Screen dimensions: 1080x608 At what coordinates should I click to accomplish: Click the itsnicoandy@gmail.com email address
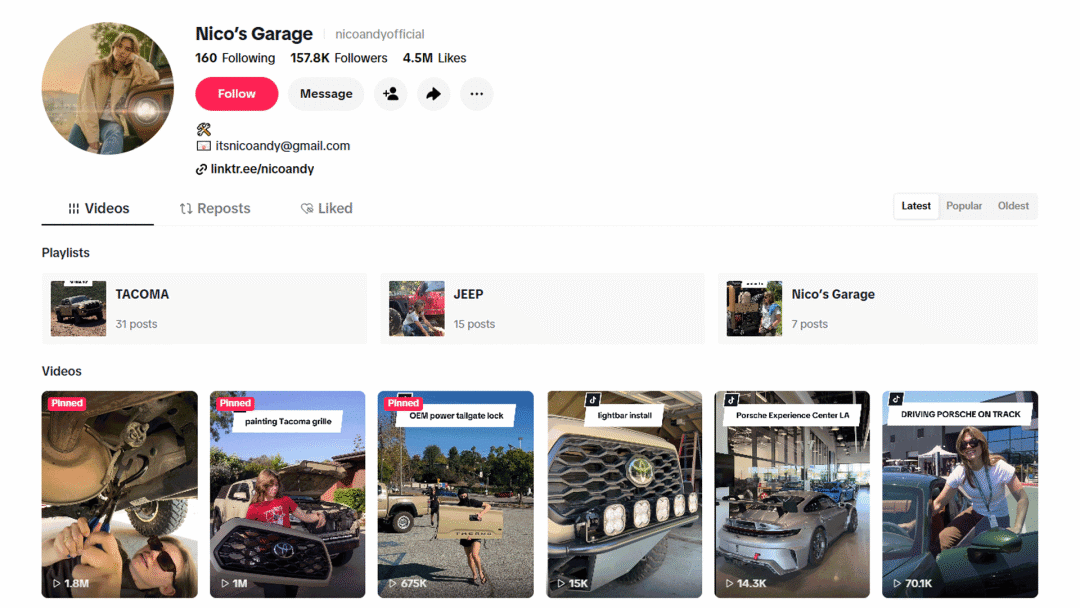pos(282,146)
